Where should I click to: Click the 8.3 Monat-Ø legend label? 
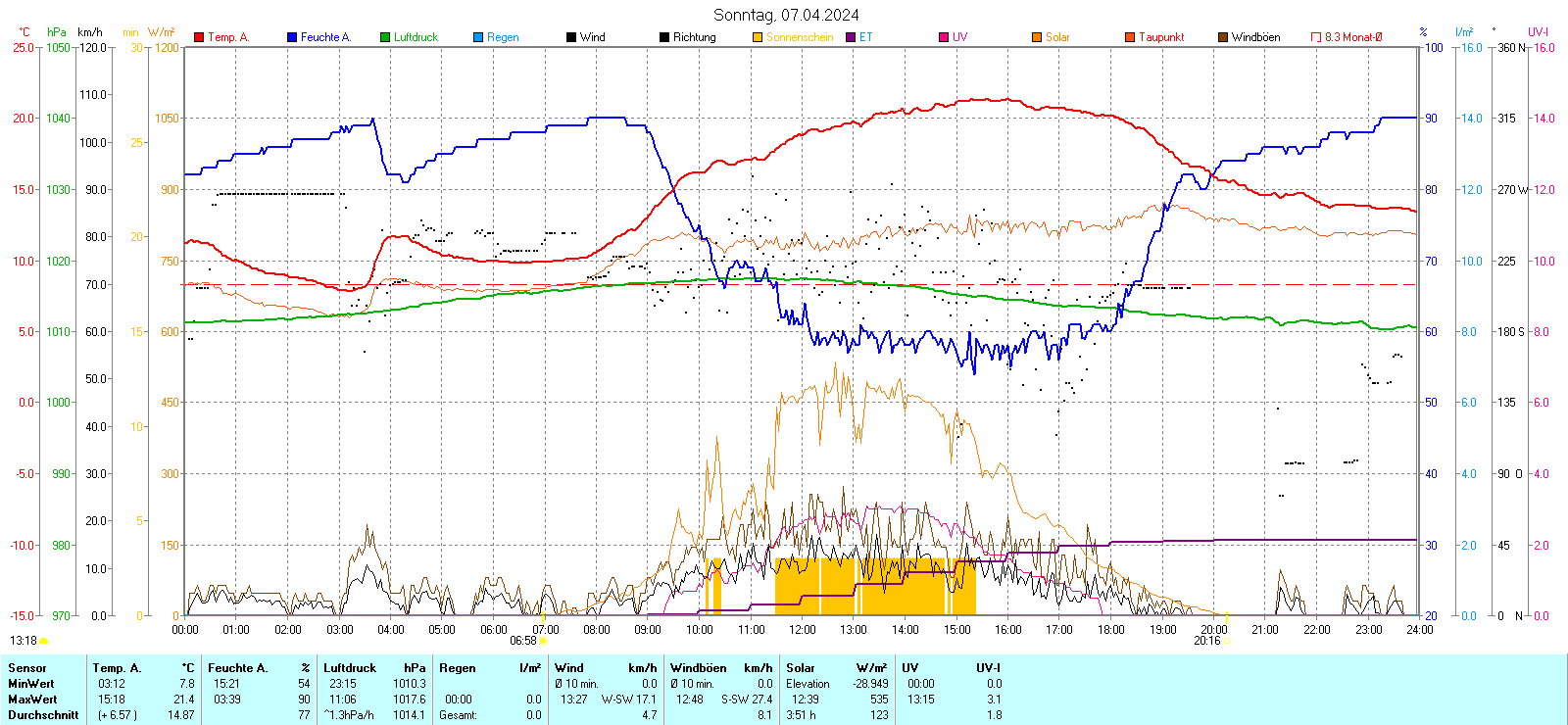point(1353,37)
